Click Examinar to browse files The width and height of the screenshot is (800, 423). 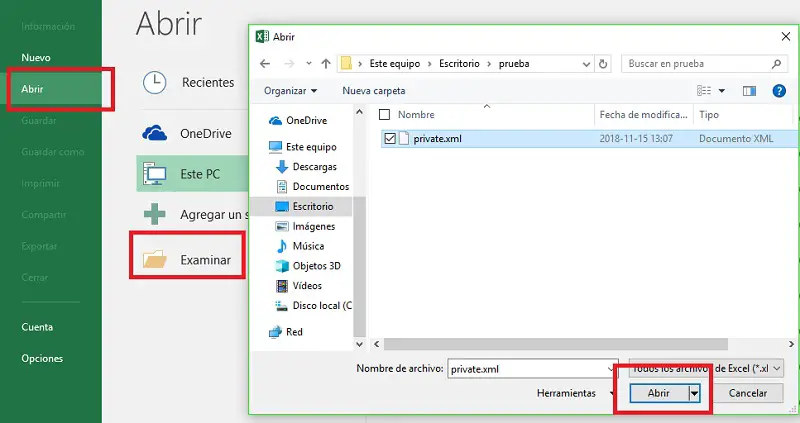click(x=187, y=260)
